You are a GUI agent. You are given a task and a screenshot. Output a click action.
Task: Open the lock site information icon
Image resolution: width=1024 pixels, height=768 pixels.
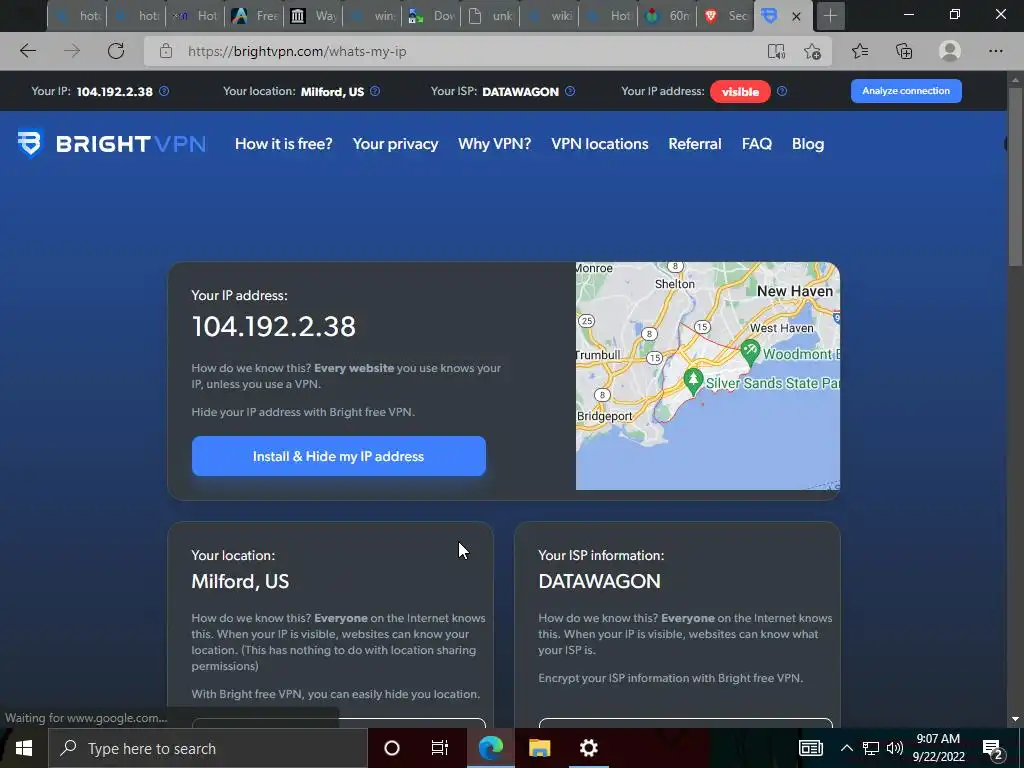(166, 51)
